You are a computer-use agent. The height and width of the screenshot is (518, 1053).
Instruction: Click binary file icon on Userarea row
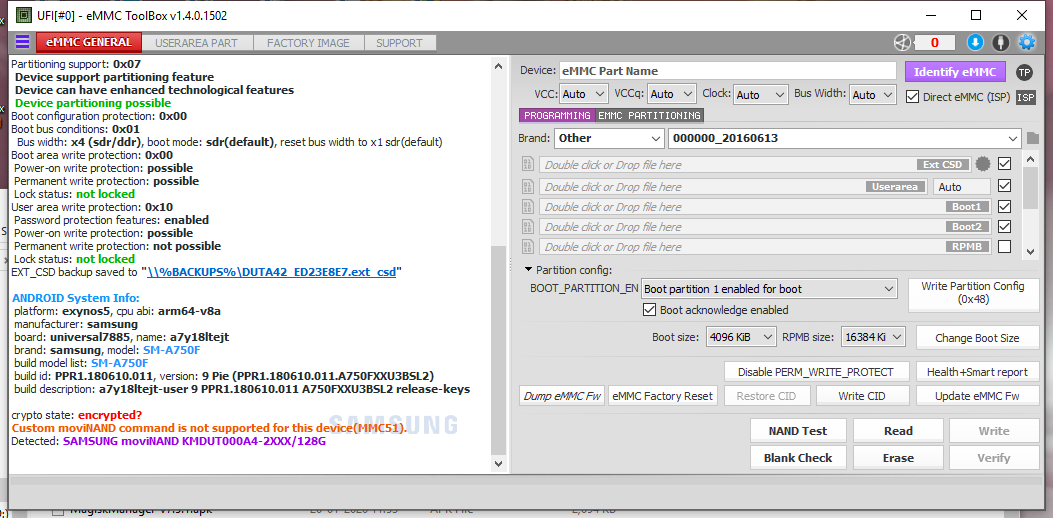pos(529,187)
